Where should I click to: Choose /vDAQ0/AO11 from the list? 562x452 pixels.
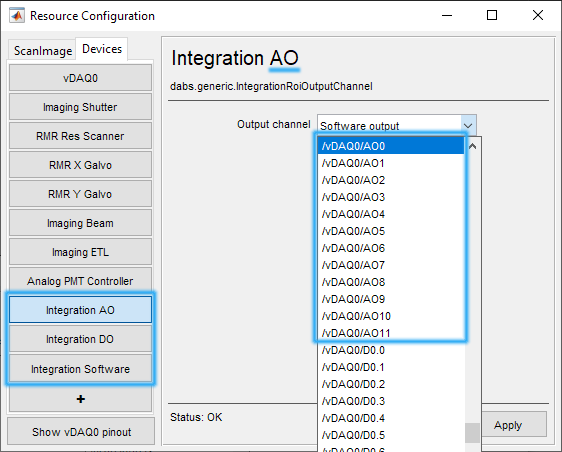[391, 333]
